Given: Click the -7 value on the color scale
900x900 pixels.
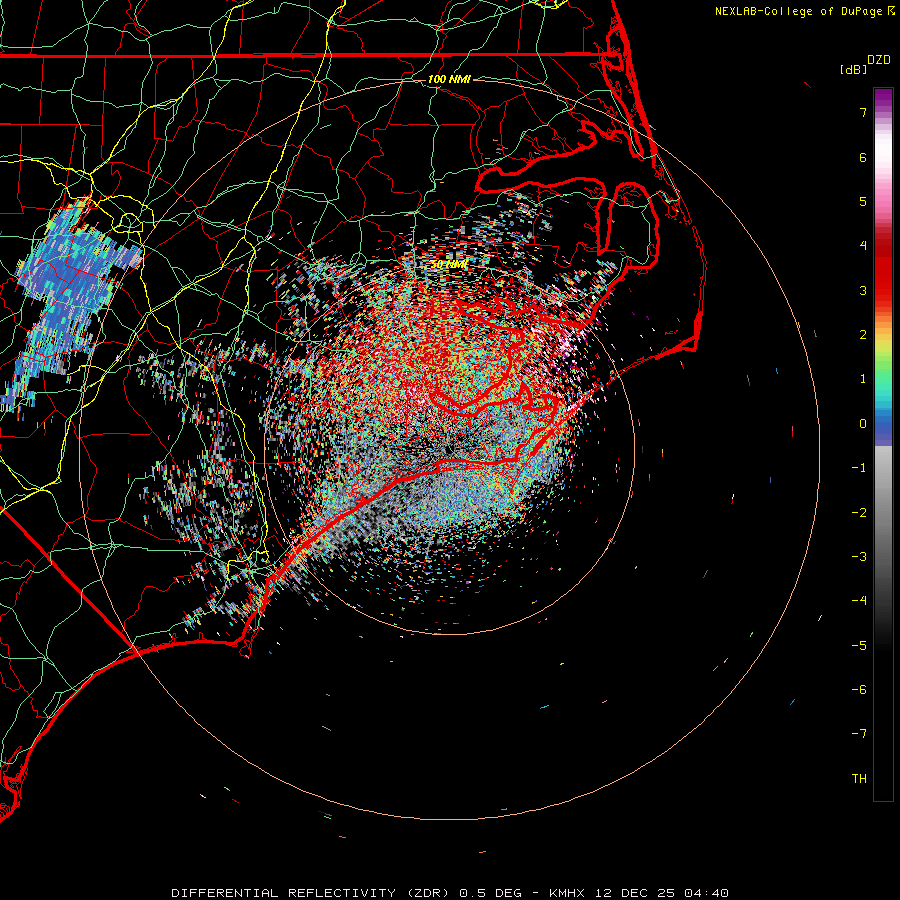Looking at the screenshot, I should point(859,734).
